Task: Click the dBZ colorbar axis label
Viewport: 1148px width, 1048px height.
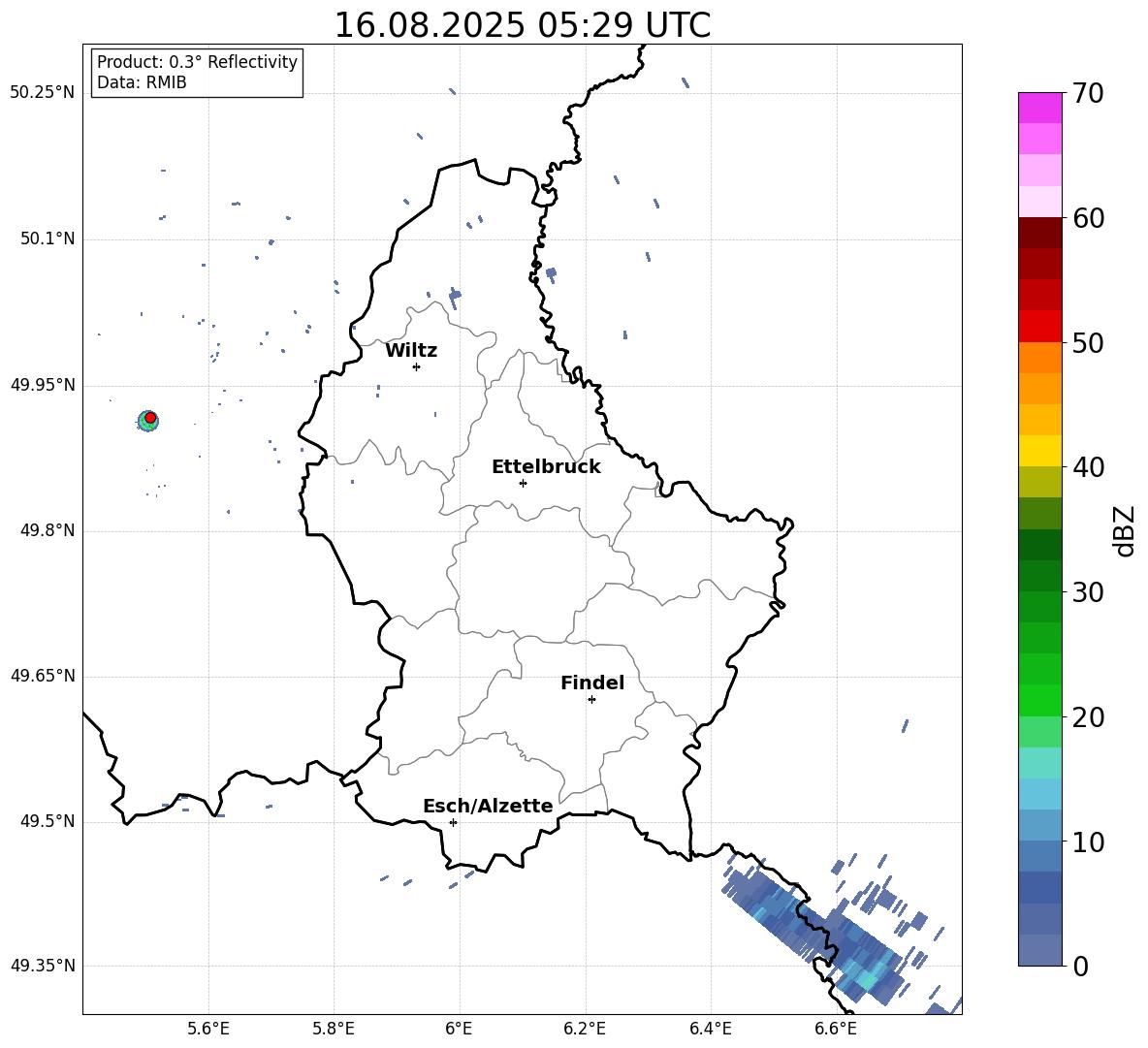Action: coord(1124,530)
